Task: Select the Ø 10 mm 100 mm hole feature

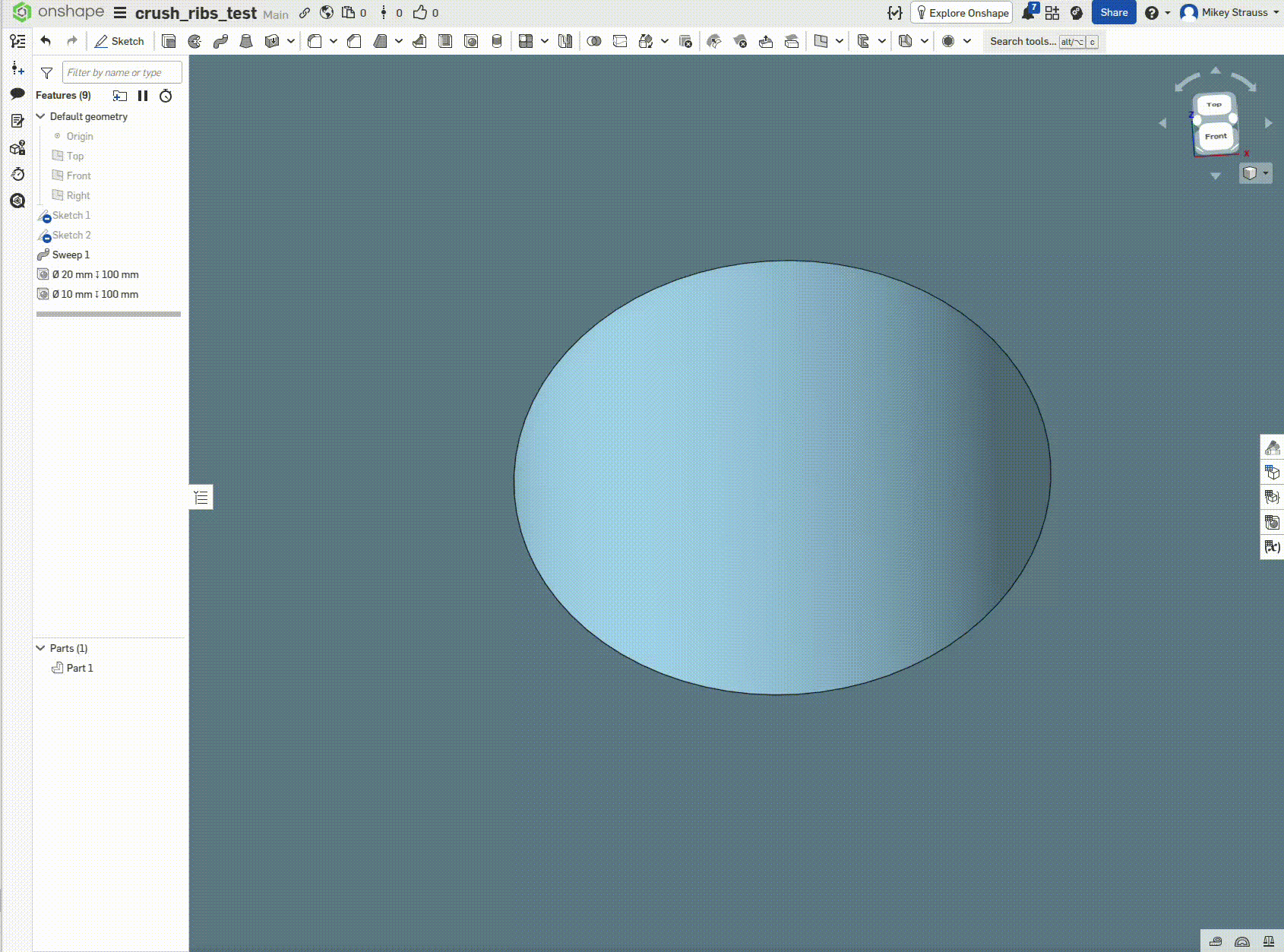Action: pos(95,294)
